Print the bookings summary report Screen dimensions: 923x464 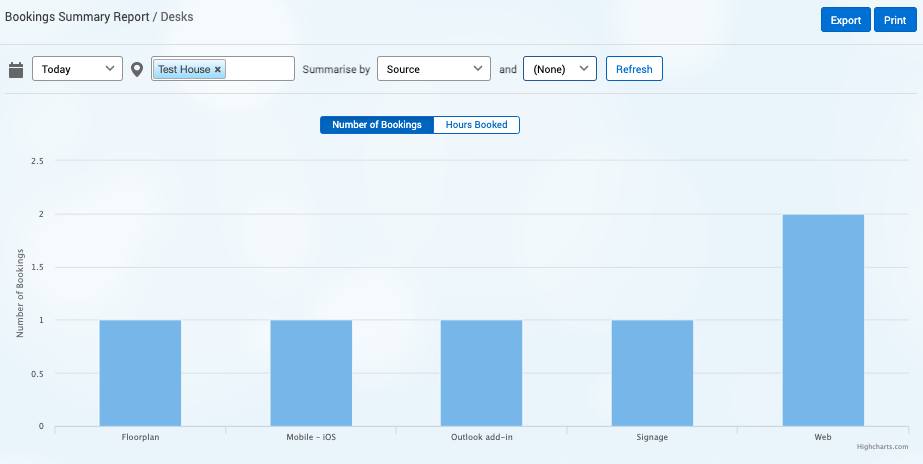[895, 20]
